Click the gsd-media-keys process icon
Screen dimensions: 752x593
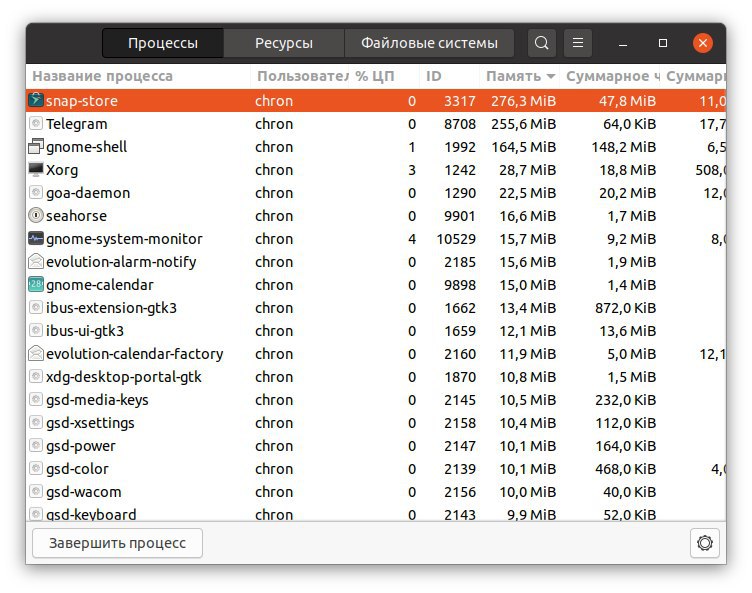(x=36, y=400)
